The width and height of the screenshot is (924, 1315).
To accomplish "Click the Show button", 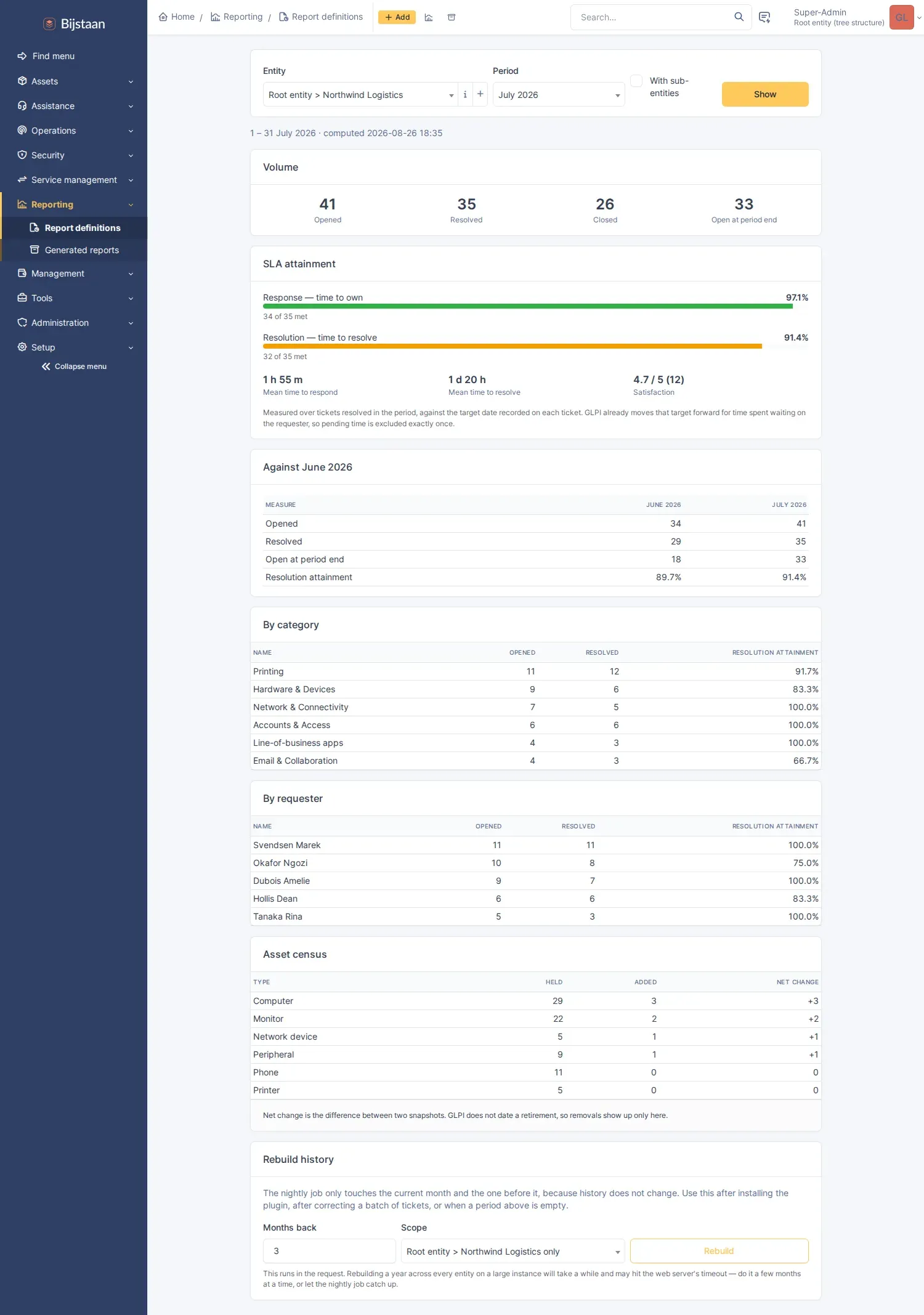I will pos(765,94).
